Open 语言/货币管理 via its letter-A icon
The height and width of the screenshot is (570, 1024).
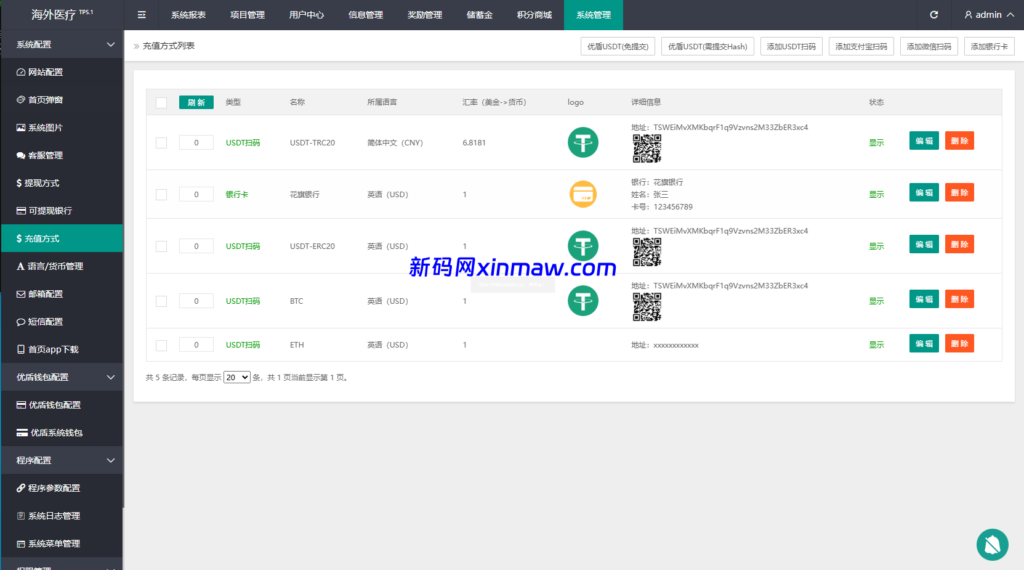tap(20, 266)
